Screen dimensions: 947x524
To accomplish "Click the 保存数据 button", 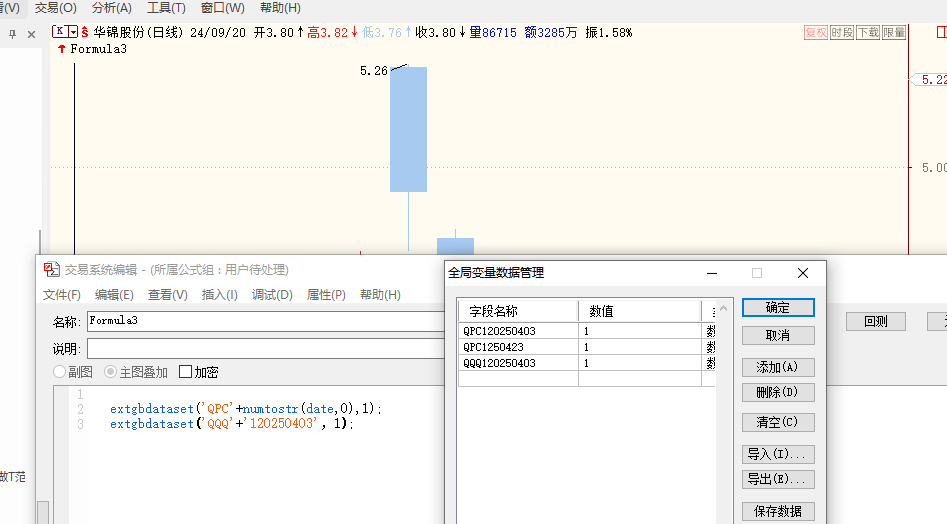I will pyautogui.click(x=778, y=511).
